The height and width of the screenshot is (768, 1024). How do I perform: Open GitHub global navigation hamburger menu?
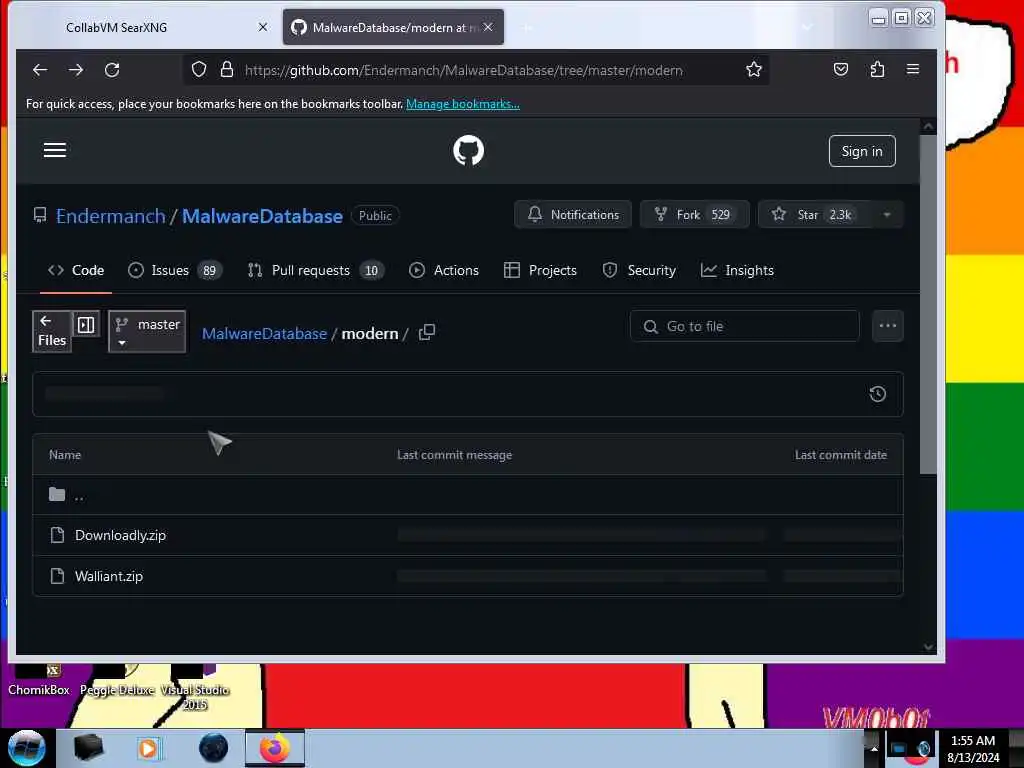pos(55,150)
